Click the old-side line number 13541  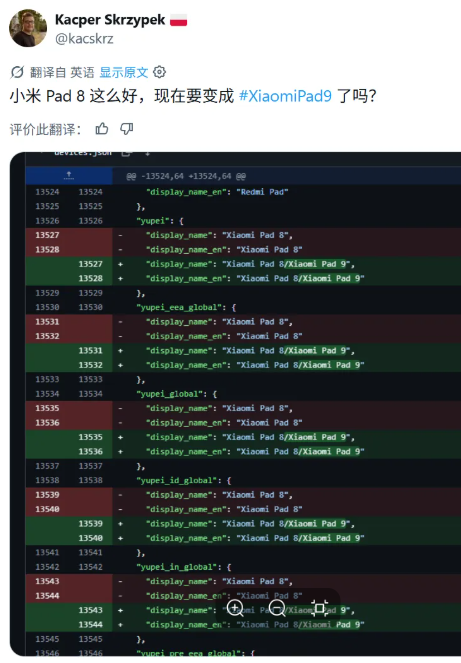pyautogui.click(x=47, y=553)
